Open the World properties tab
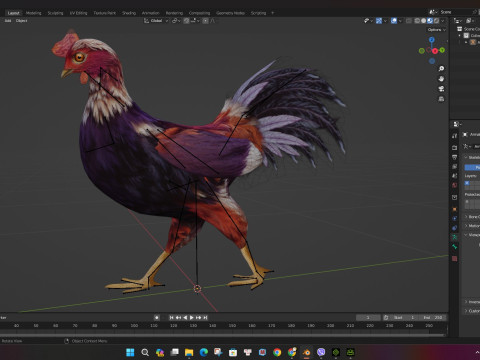This screenshot has width=480, height=360. click(x=454, y=185)
